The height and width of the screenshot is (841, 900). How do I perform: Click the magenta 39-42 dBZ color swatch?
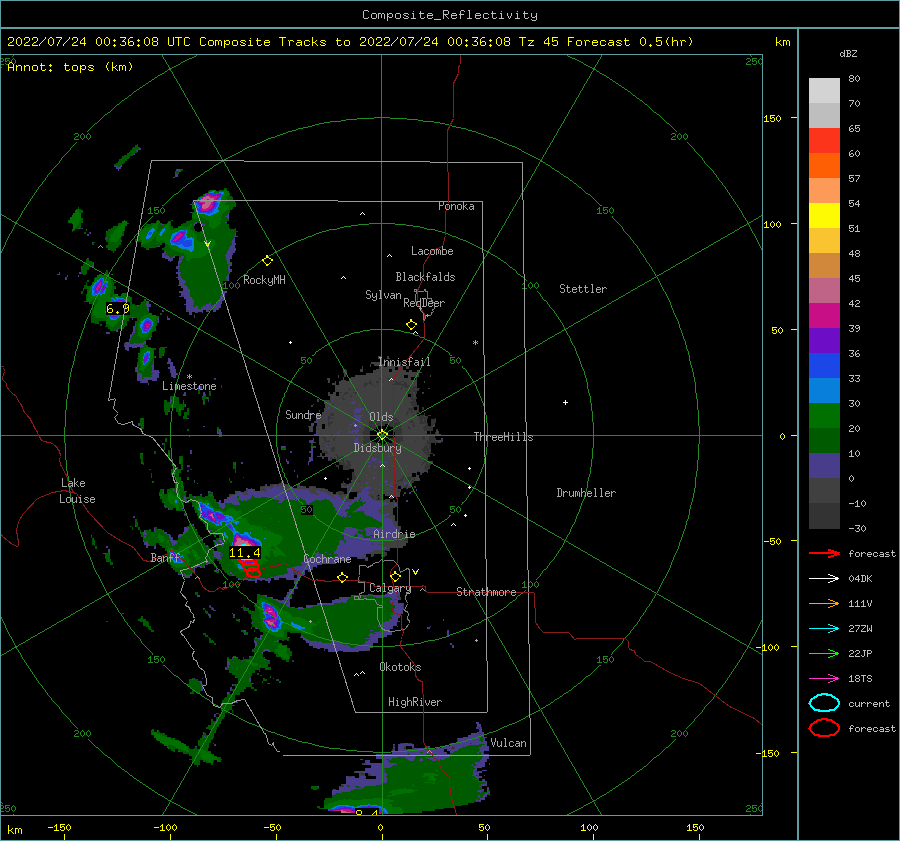point(824,315)
